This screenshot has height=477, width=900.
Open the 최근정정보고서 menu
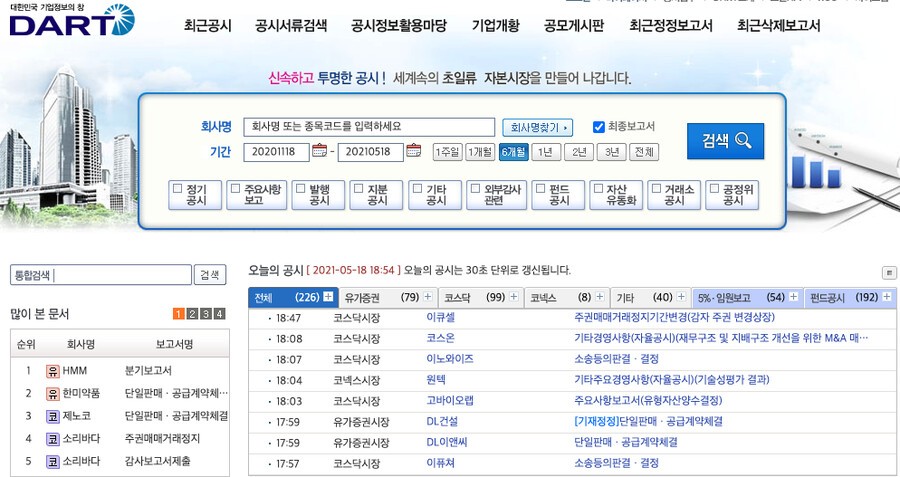(671, 25)
